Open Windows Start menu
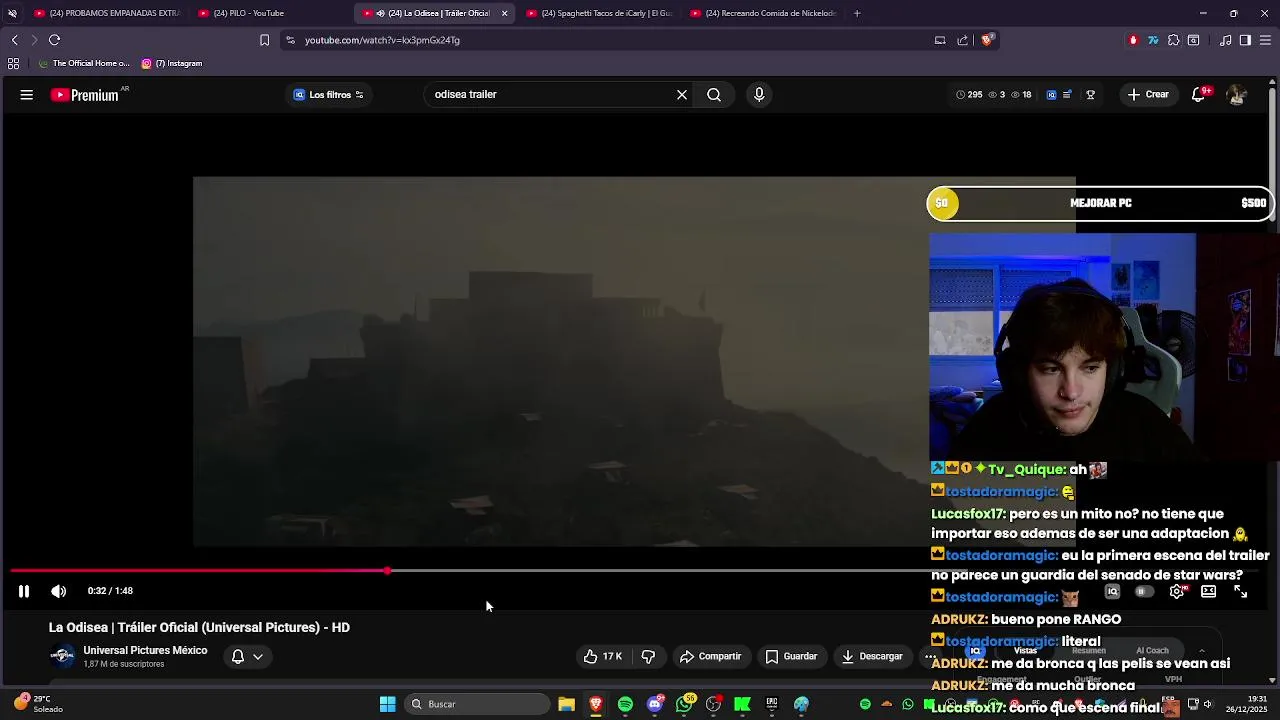The height and width of the screenshot is (720, 1280). tap(387, 704)
